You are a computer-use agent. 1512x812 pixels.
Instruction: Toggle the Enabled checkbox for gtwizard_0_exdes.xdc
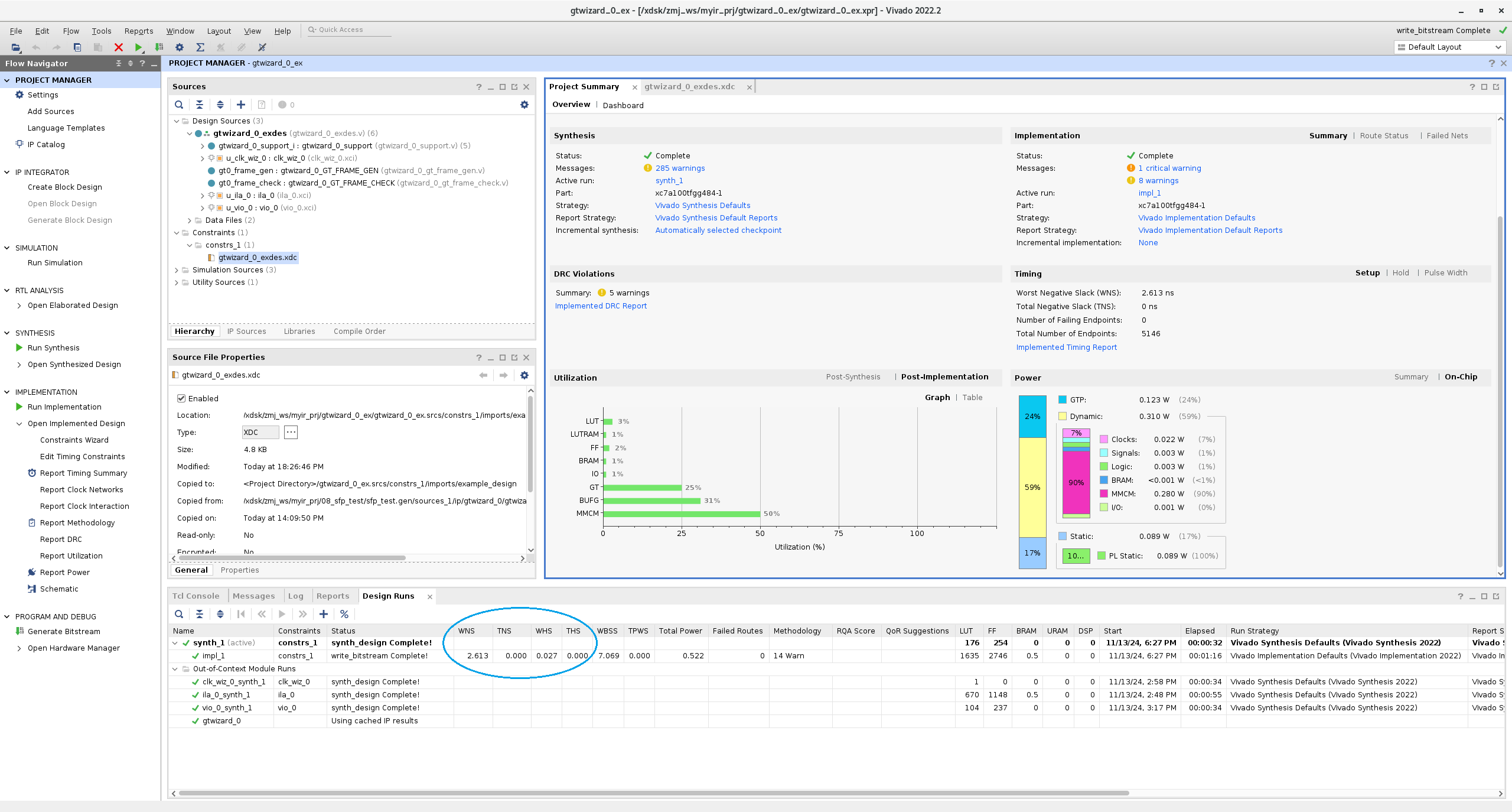pos(181,398)
